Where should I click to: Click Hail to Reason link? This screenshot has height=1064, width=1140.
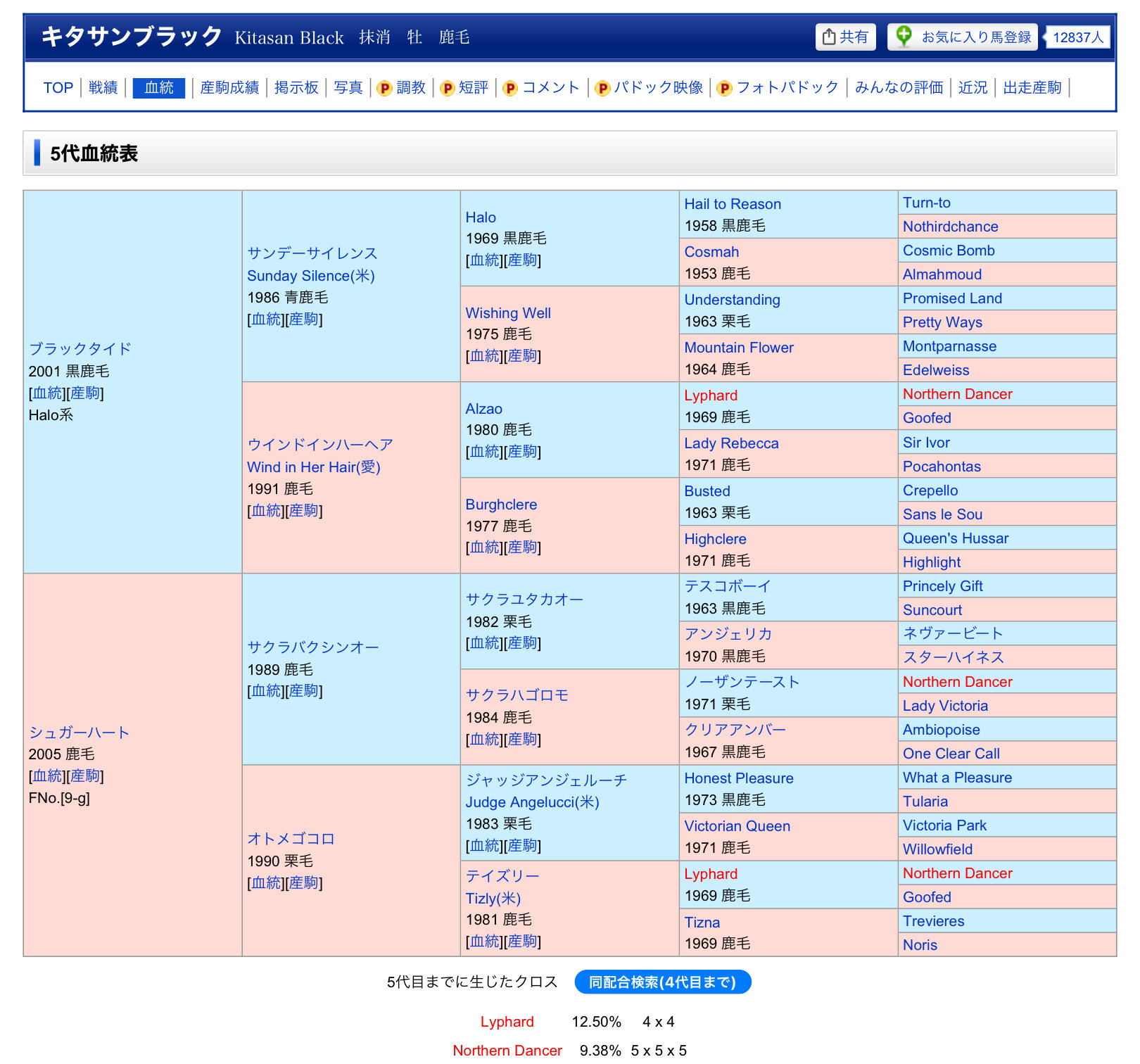coord(733,204)
